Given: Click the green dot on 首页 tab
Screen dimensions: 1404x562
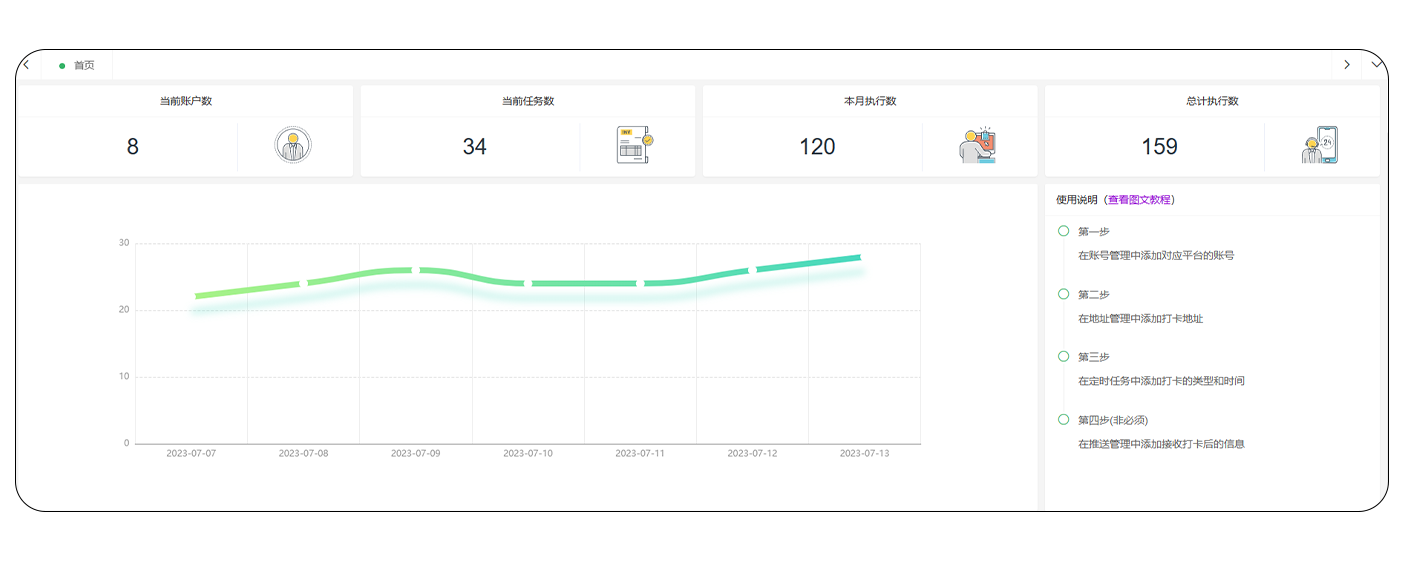Looking at the screenshot, I should coord(62,66).
